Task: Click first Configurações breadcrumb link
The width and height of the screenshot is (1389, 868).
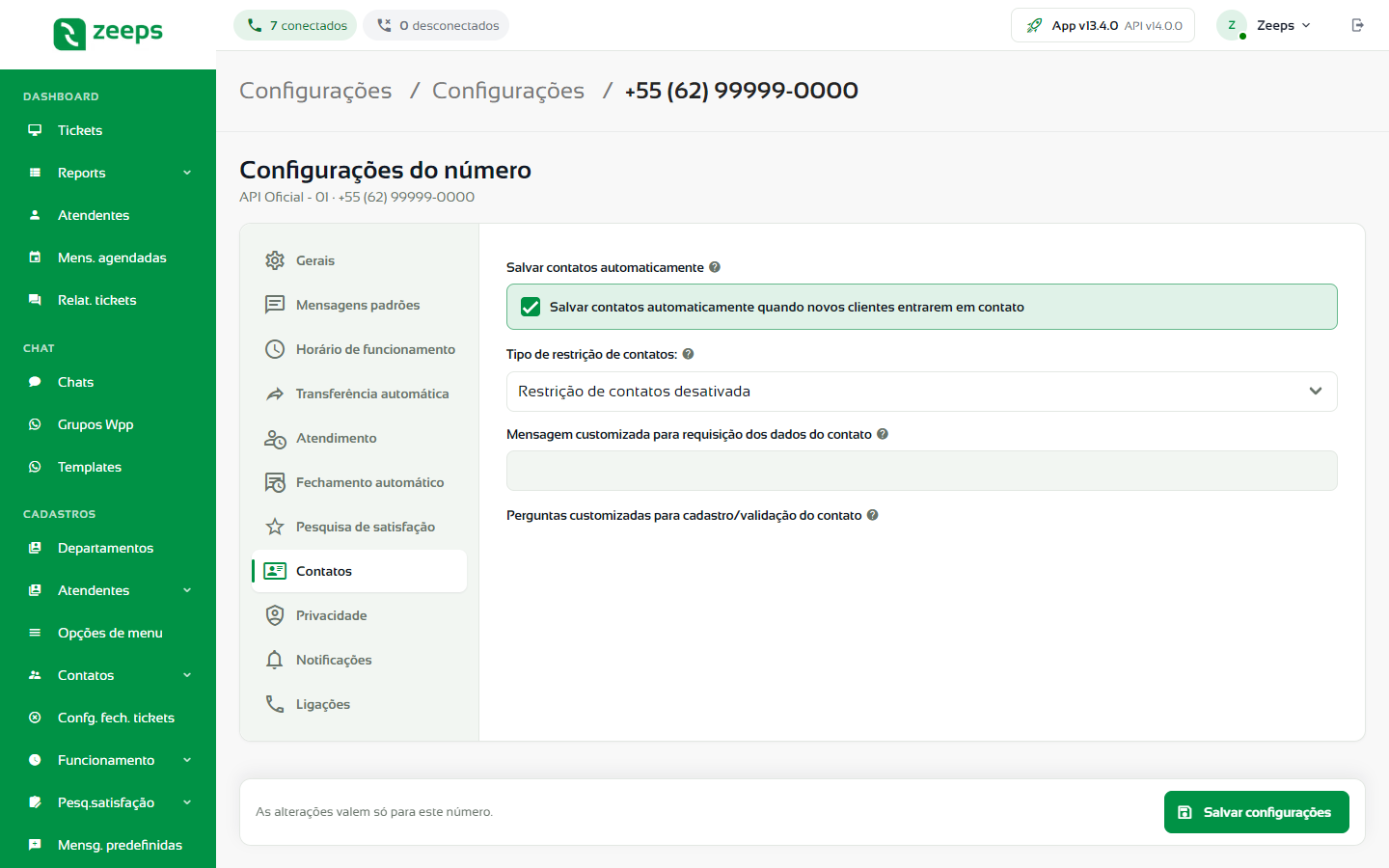Action: pyautogui.click(x=315, y=91)
